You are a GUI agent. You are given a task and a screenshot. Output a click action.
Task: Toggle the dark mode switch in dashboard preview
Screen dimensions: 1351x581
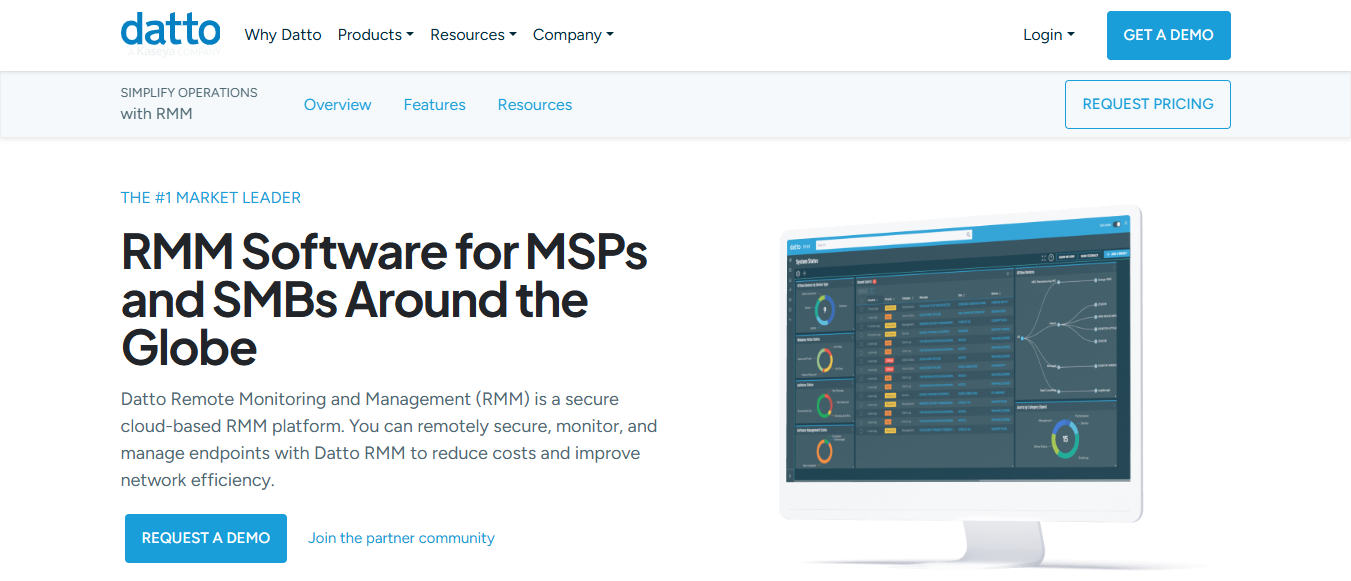(1118, 225)
